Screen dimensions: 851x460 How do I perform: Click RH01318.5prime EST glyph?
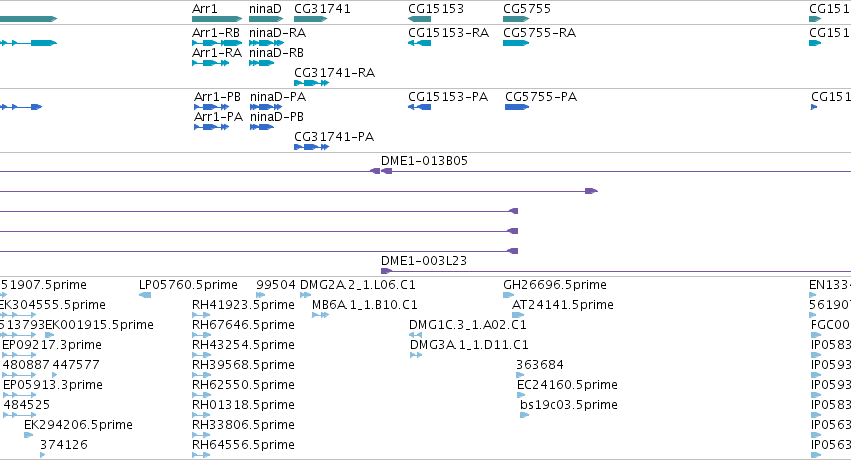(201, 416)
